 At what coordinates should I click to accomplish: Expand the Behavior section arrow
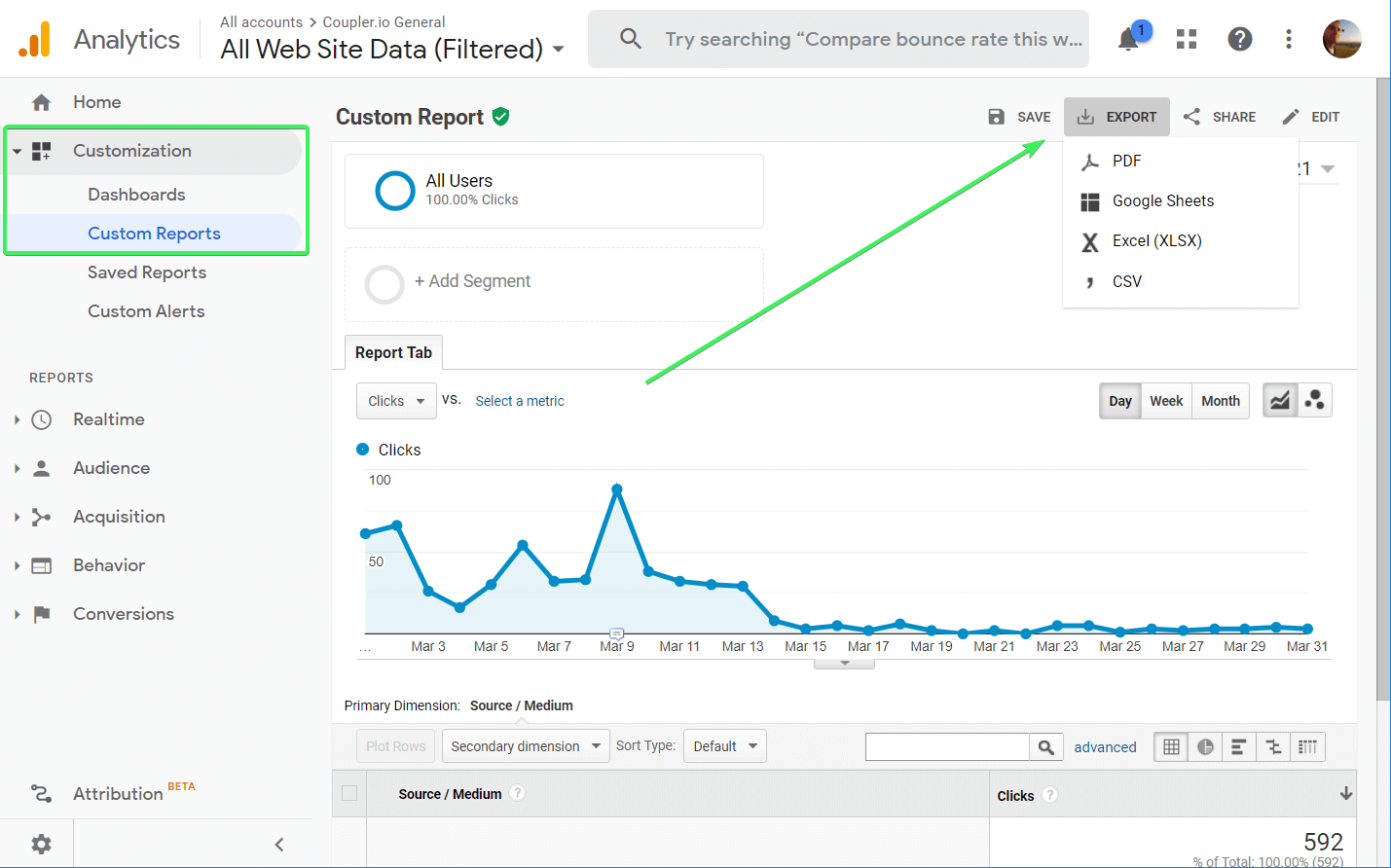click(17, 565)
